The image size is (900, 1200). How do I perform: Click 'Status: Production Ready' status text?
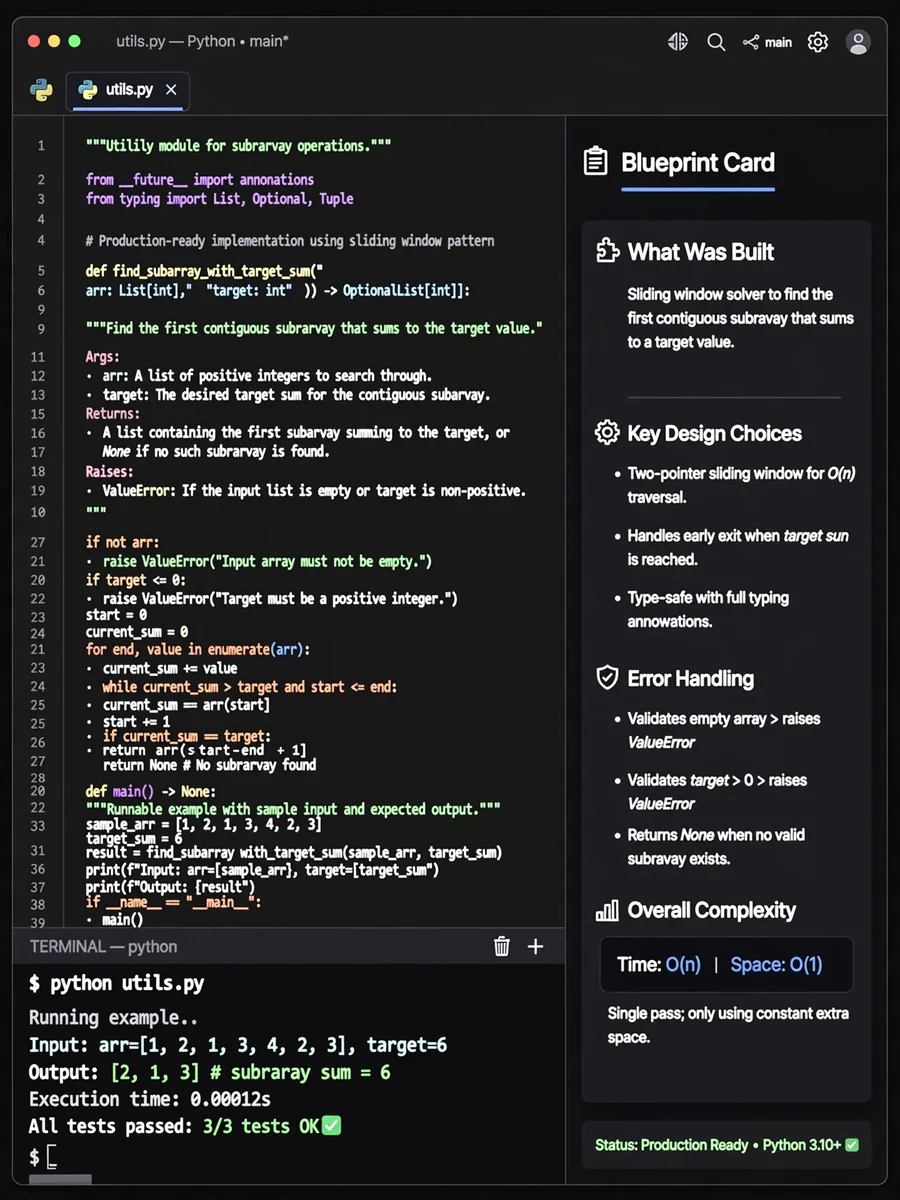[x=671, y=1145]
